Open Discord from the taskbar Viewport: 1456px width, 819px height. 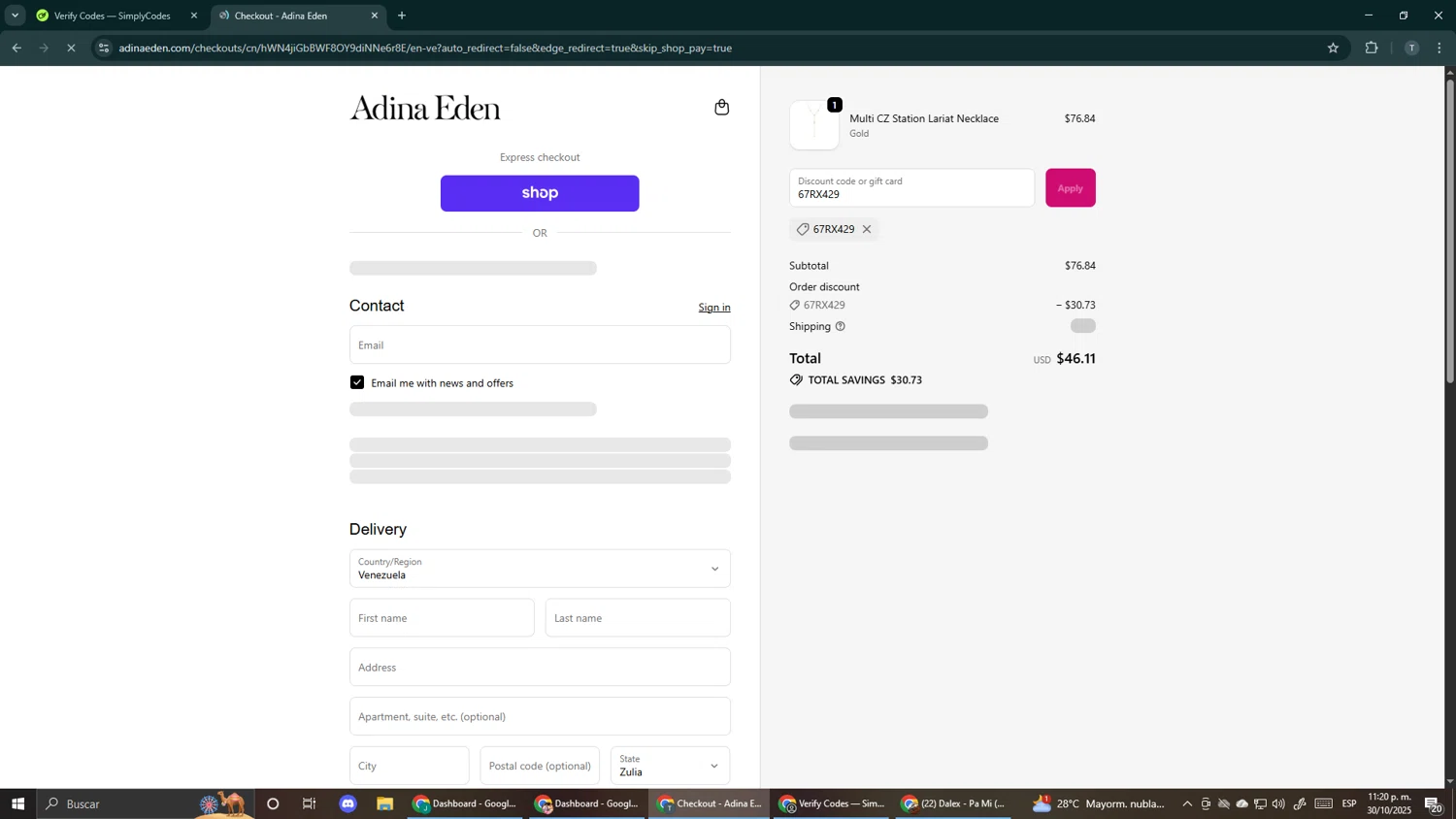(347, 803)
